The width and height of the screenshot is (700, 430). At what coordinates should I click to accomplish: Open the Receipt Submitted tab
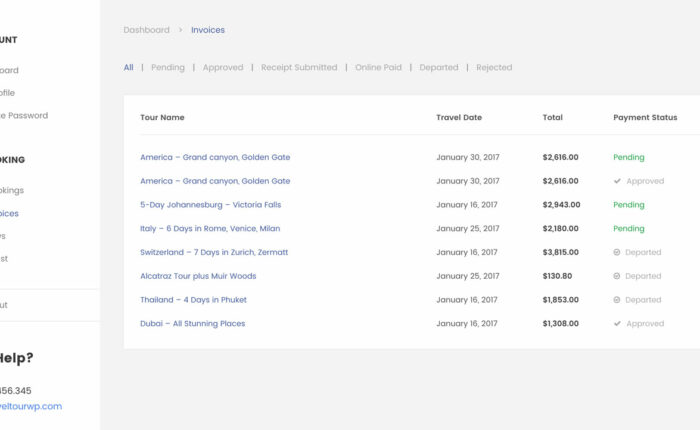[x=299, y=68]
